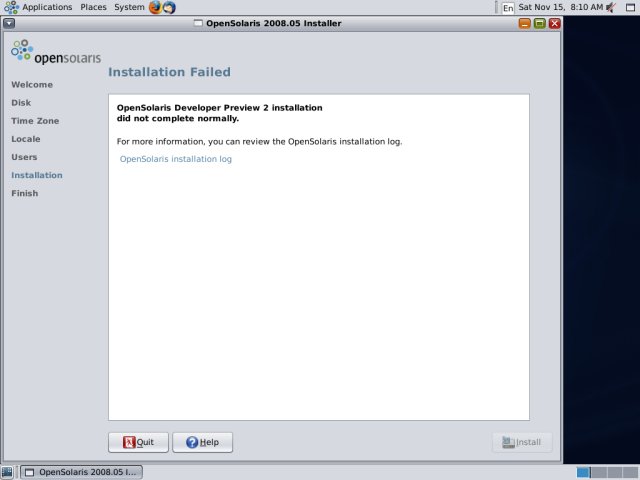The width and height of the screenshot is (640, 480).
Task: Click the muted volume icon
Action: (611, 7)
